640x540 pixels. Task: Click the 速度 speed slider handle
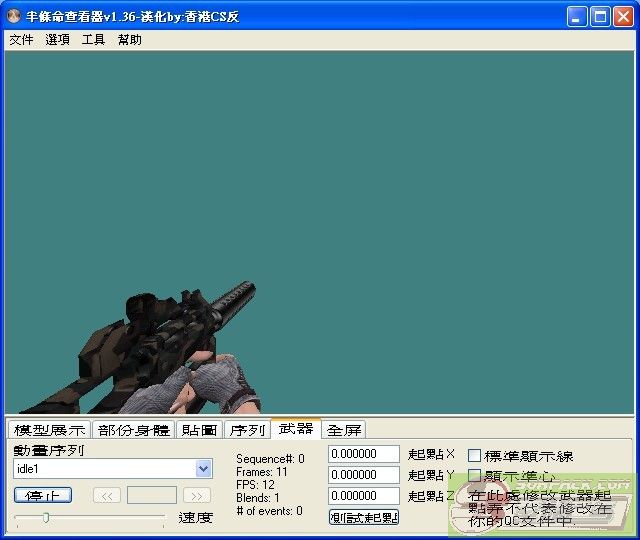click(46, 518)
